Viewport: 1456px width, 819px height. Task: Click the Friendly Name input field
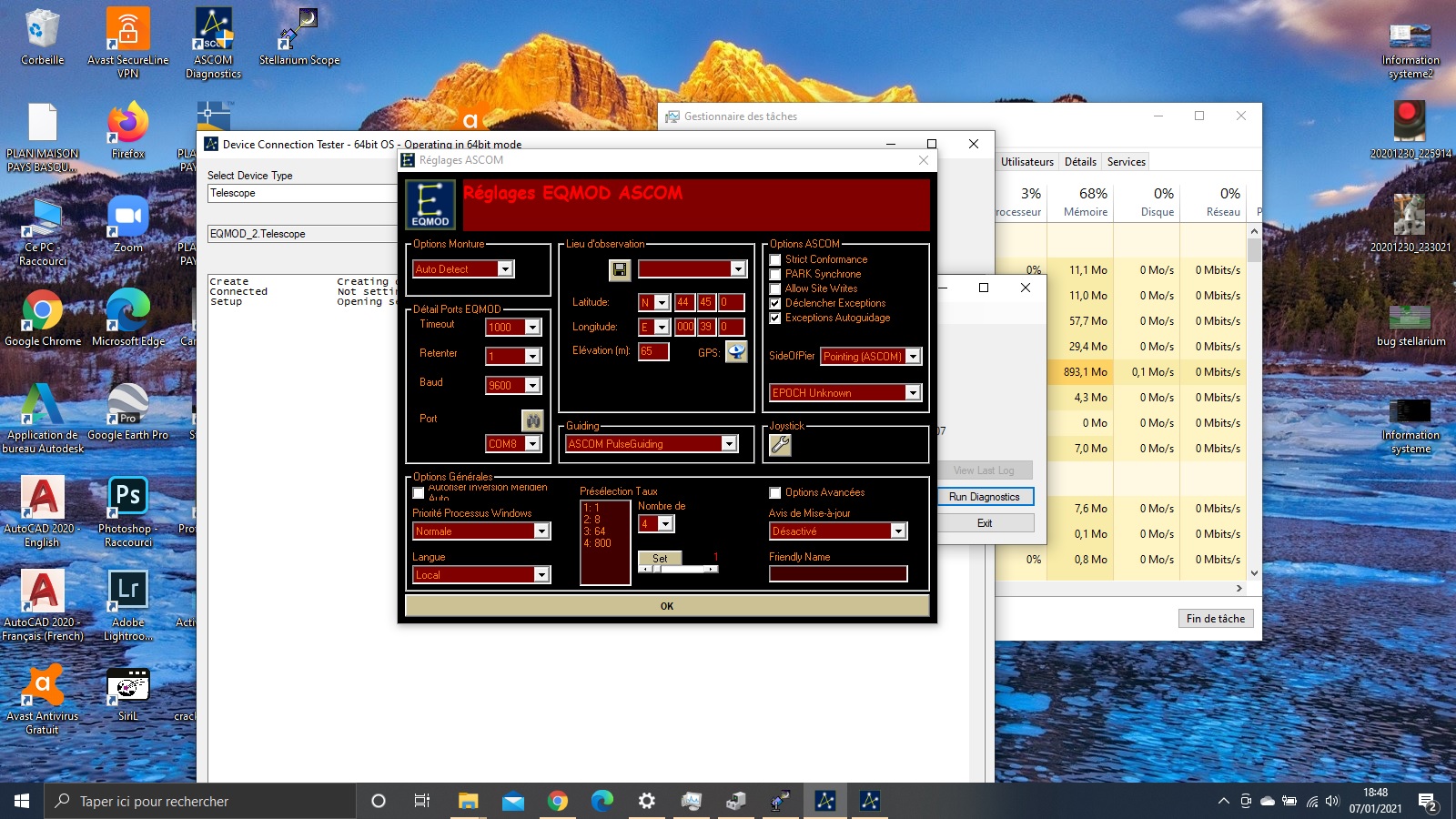(x=837, y=574)
